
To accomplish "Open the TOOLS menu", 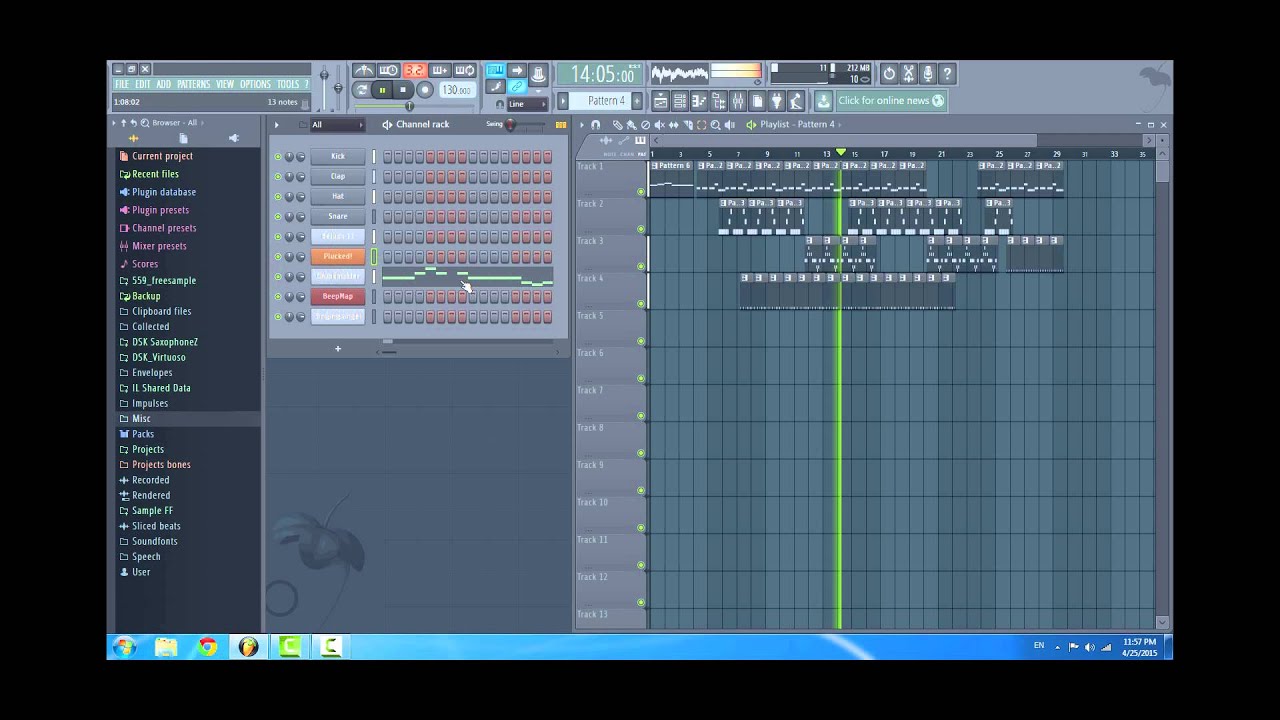I will [x=288, y=85].
